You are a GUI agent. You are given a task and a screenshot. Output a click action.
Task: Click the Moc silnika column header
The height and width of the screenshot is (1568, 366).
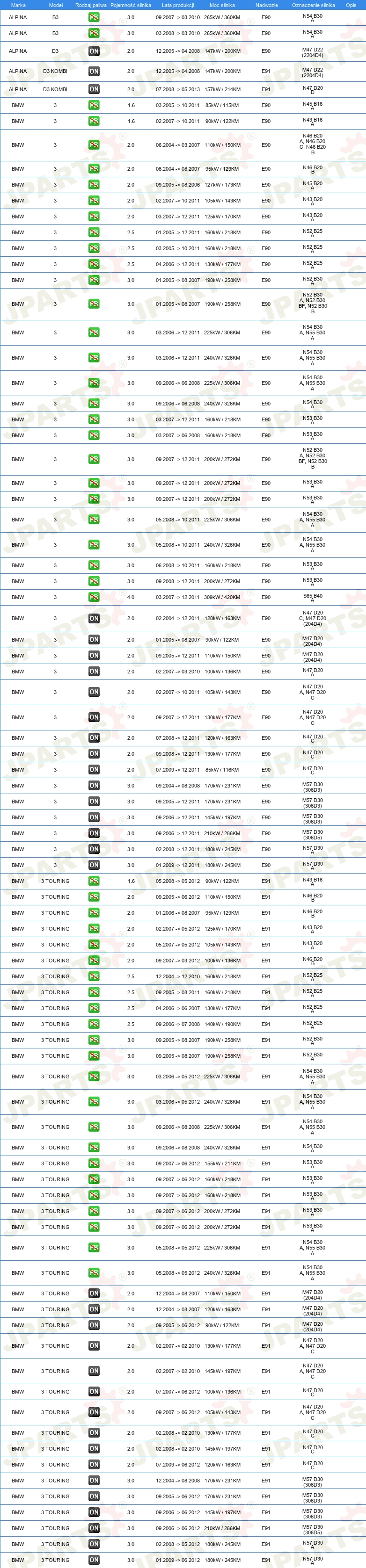pos(222,5)
